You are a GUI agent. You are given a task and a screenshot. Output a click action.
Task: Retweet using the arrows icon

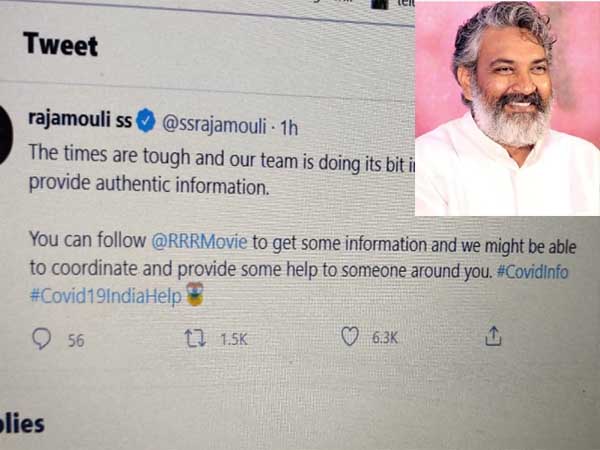tap(196, 339)
